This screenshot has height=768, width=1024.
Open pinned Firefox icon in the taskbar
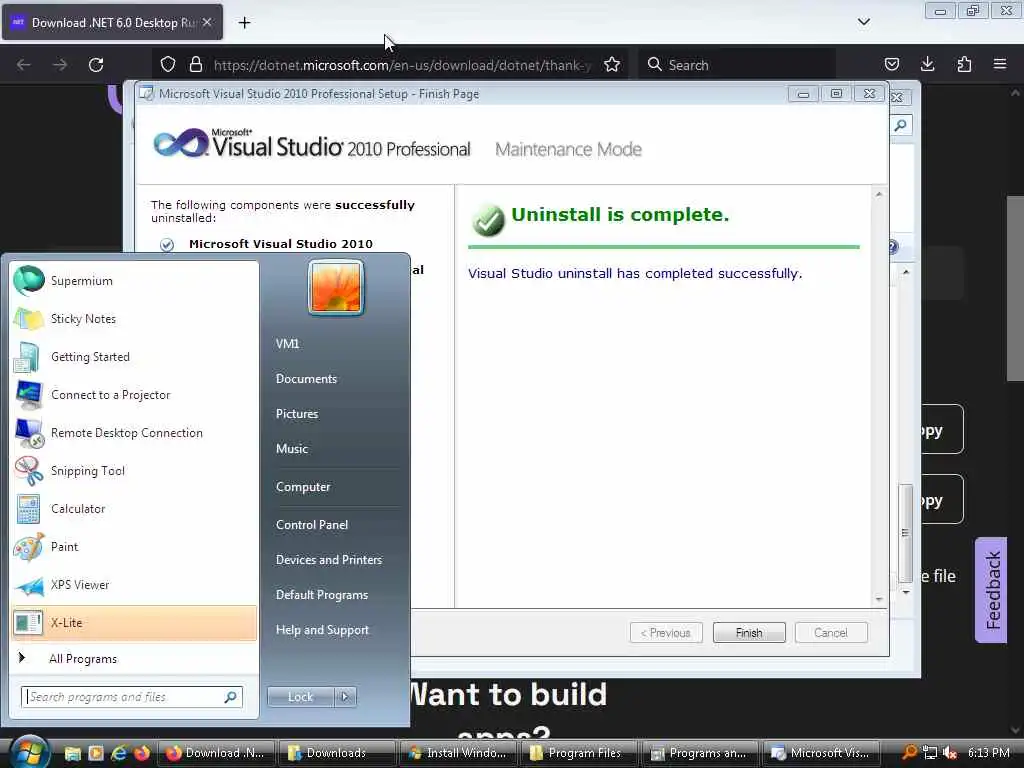click(x=142, y=753)
